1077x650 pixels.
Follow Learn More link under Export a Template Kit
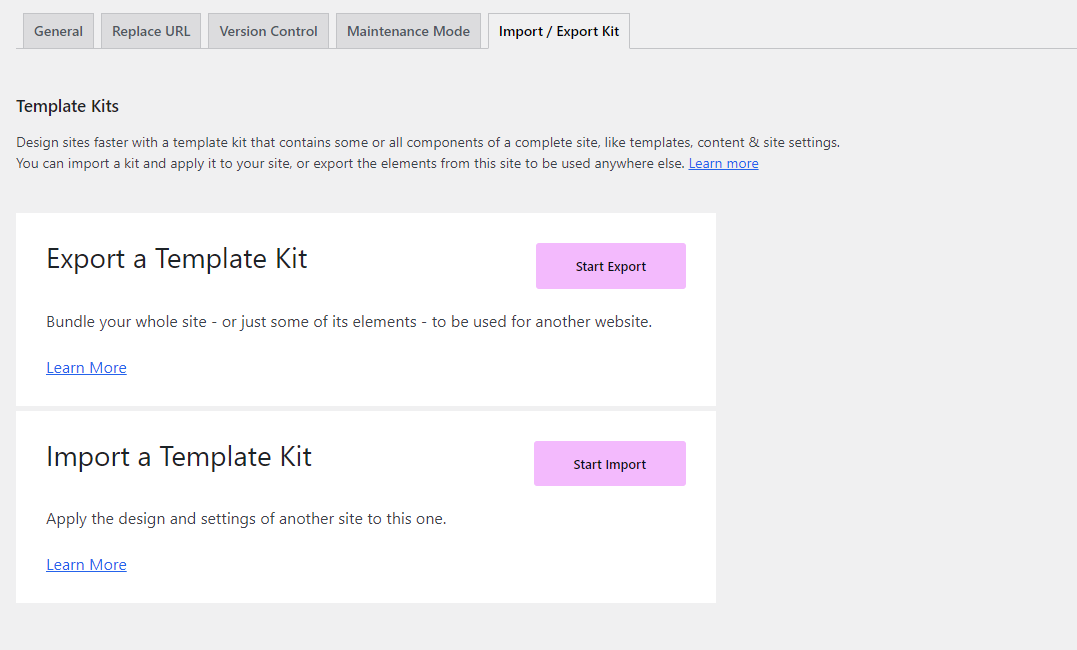(x=86, y=367)
